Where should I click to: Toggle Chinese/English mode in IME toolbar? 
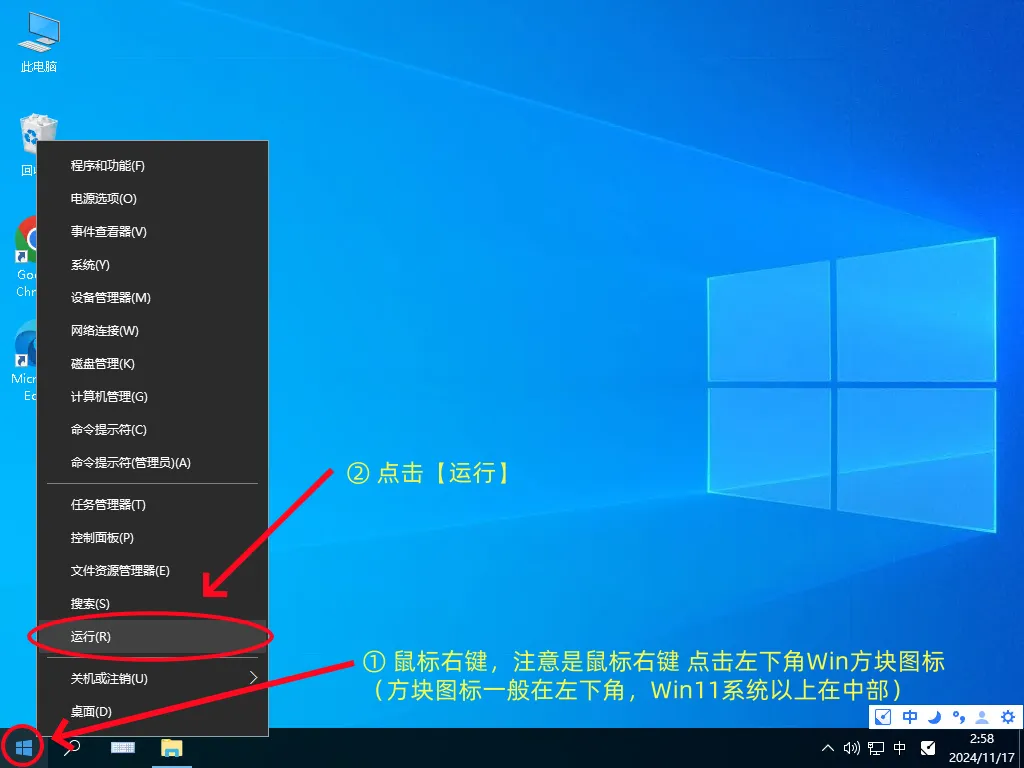[x=910, y=716]
